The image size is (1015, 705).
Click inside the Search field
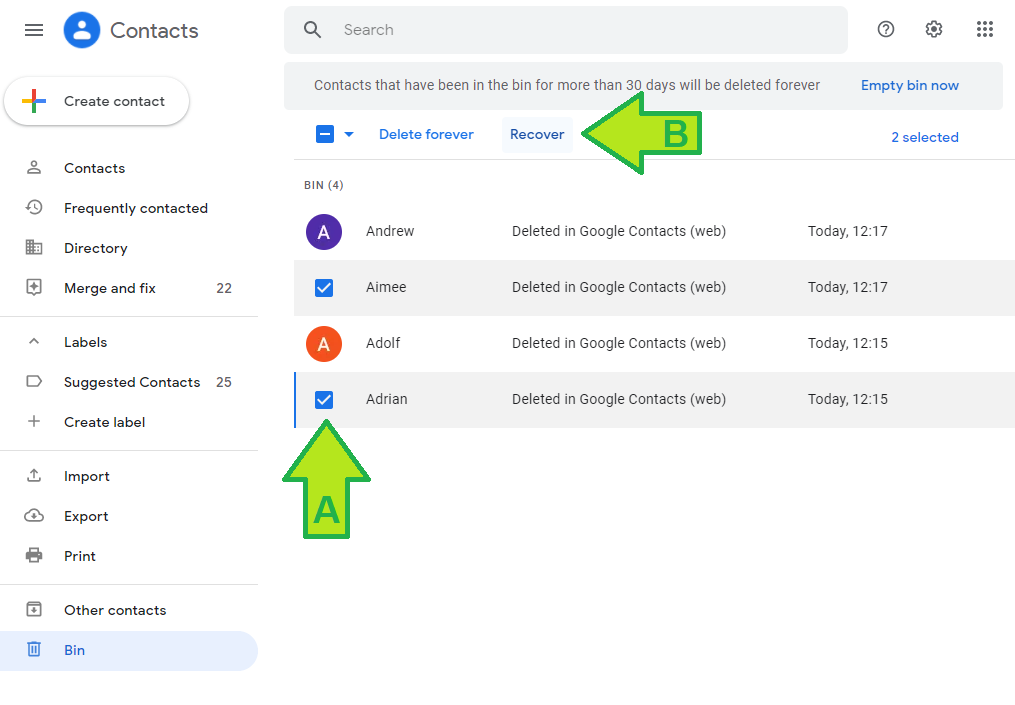pos(500,29)
